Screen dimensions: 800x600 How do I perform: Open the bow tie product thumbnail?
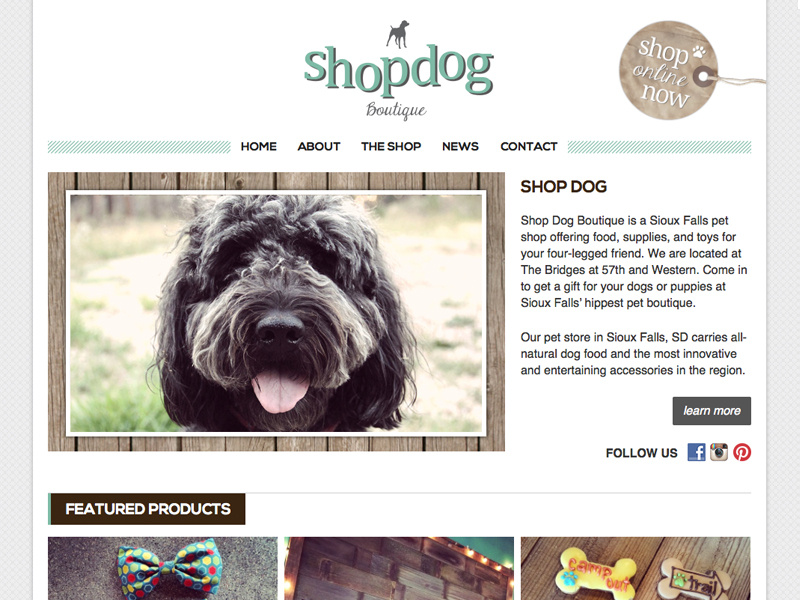pyautogui.click(x=163, y=568)
